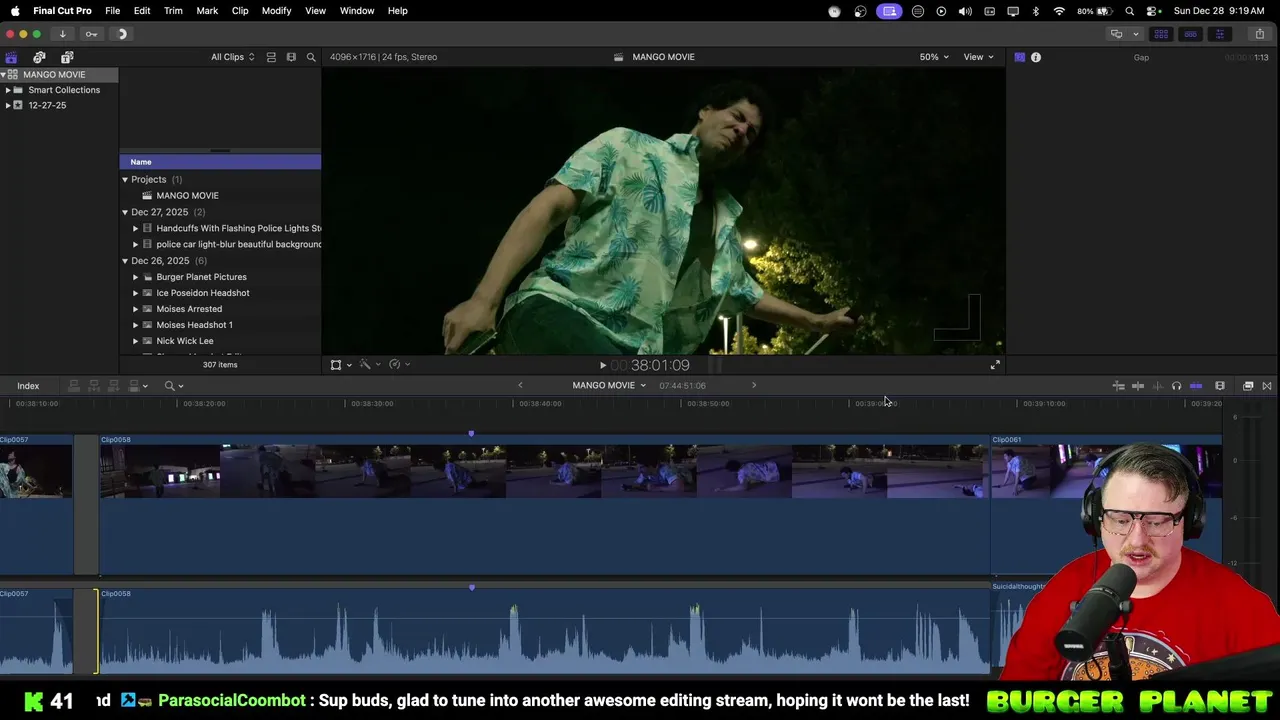1280x720 pixels.
Task: Toggle filmstrip and list view in browser
Action: (x=271, y=57)
